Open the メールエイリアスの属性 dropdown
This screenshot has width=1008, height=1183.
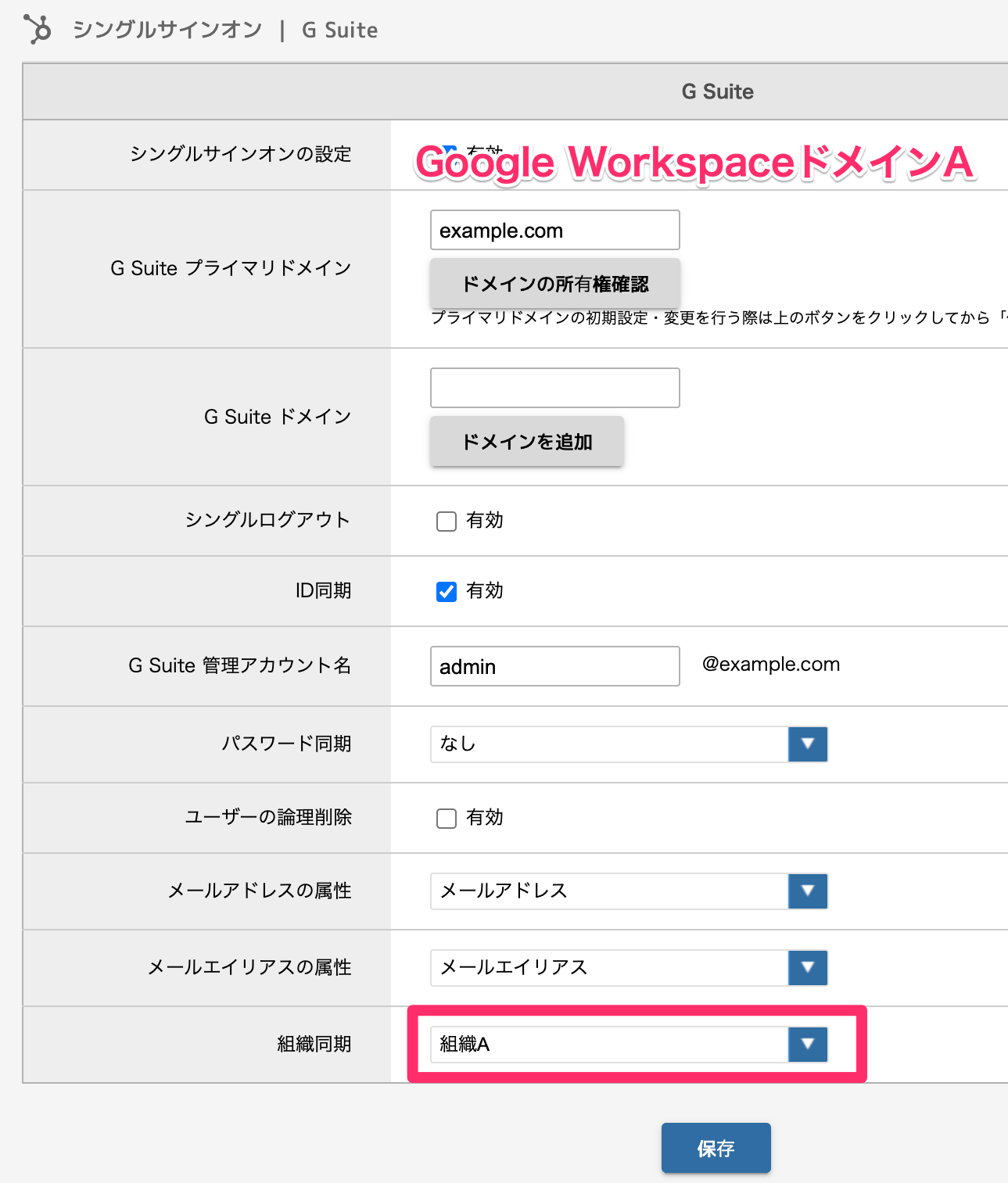(x=629, y=968)
